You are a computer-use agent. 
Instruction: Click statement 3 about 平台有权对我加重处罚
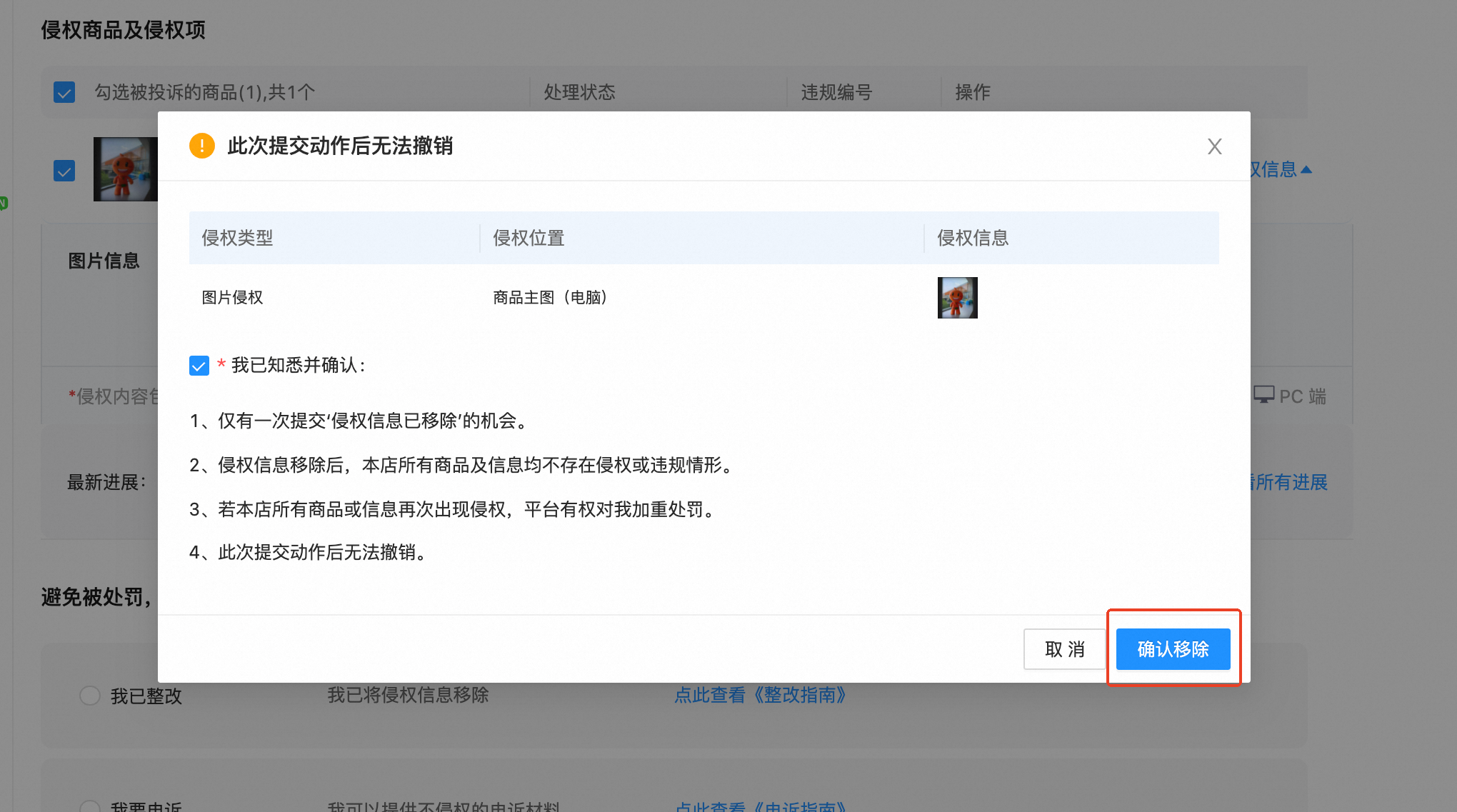pyautogui.click(x=453, y=509)
